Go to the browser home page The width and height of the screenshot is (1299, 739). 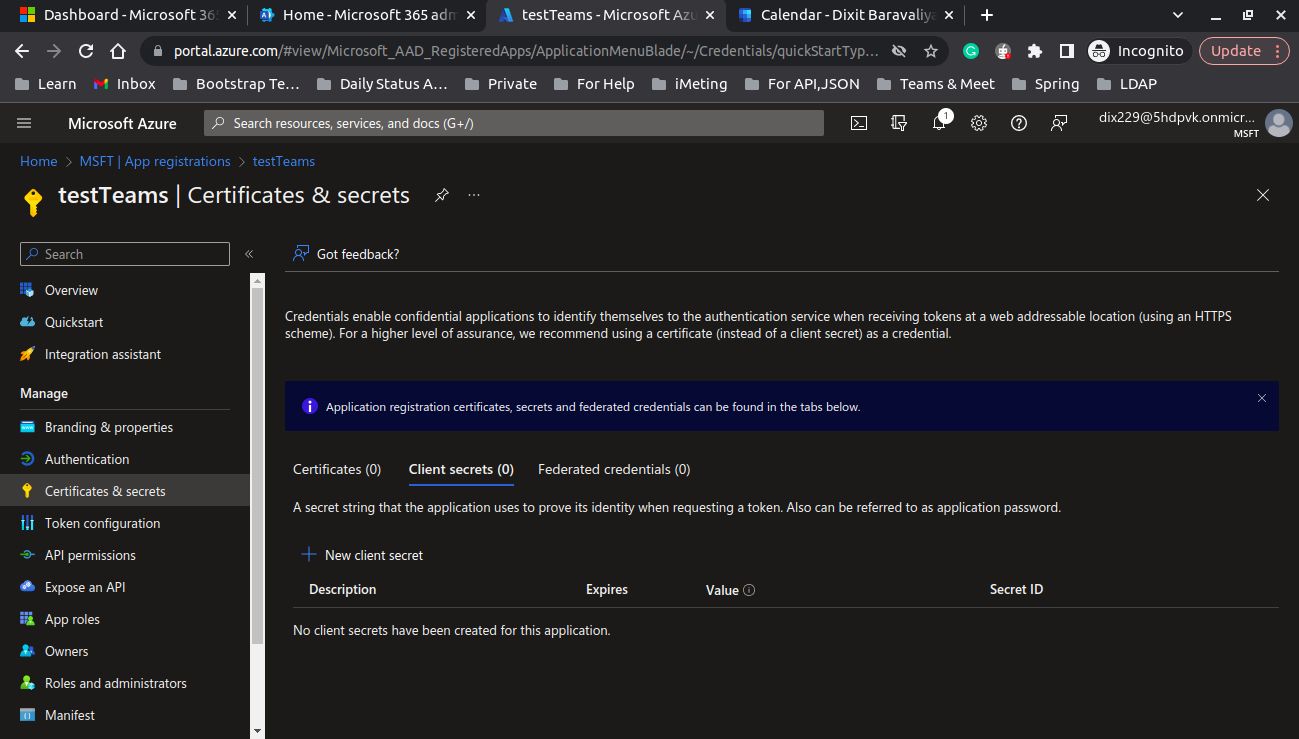[x=118, y=51]
